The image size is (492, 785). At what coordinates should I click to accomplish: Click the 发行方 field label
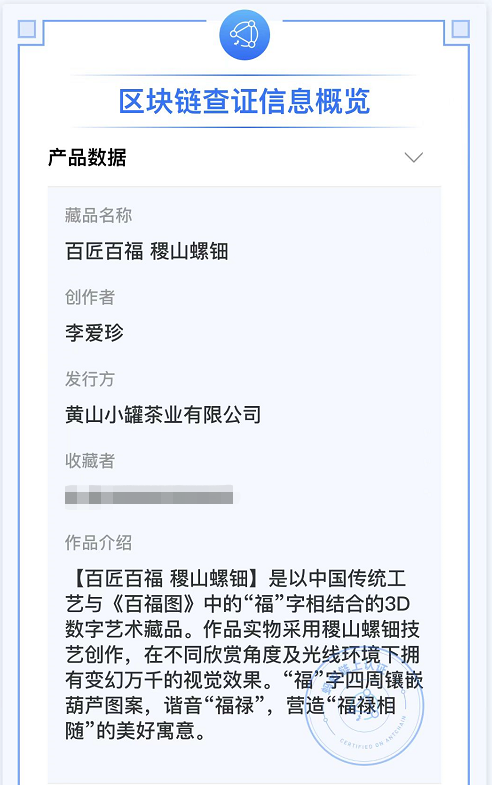(x=90, y=378)
